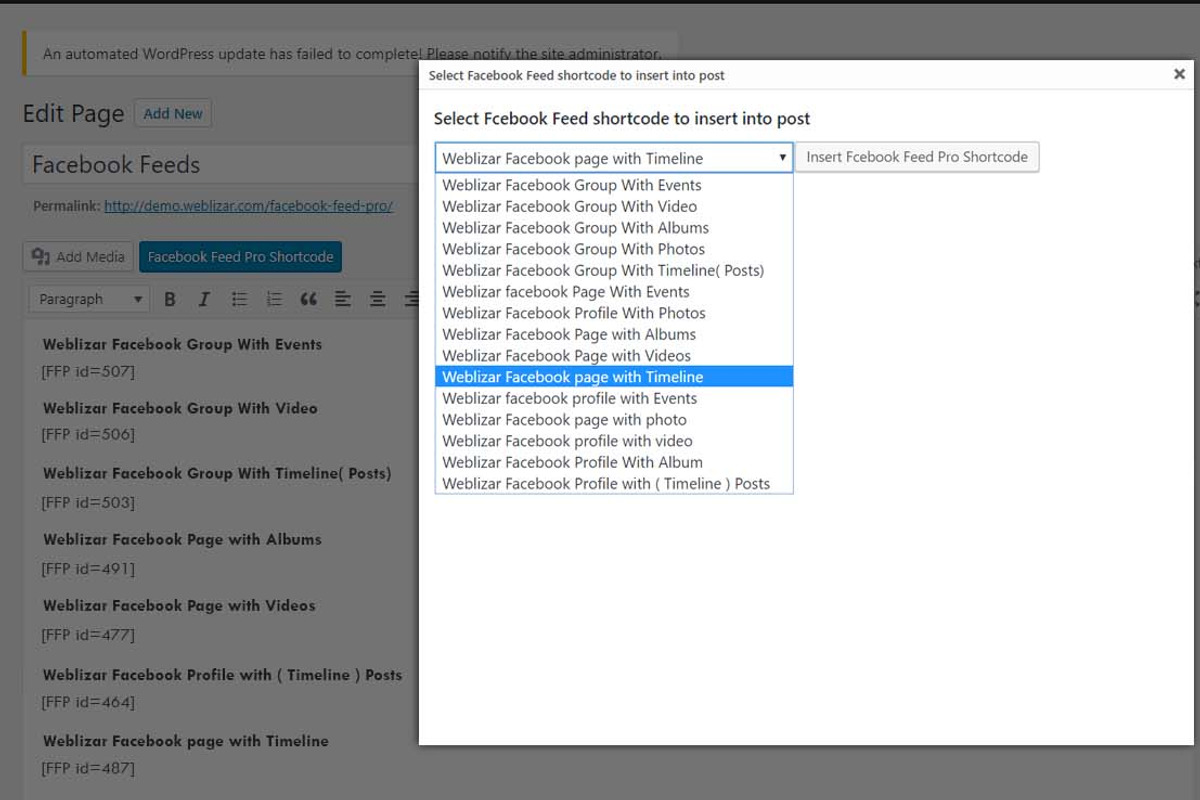Select Weblizar facebook Page With Events option
The width and height of the screenshot is (1200, 800).
(x=614, y=292)
